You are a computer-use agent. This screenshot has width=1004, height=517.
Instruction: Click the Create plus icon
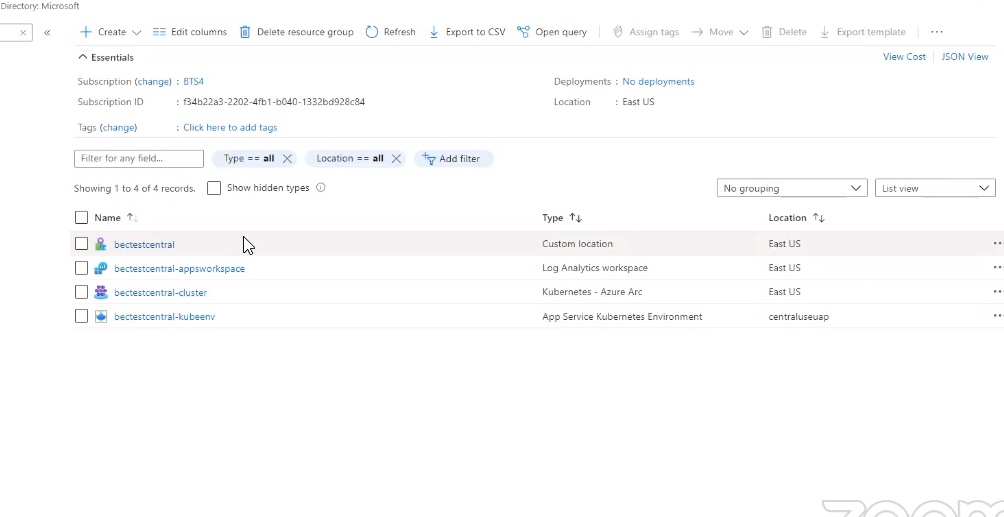click(x=85, y=31)
